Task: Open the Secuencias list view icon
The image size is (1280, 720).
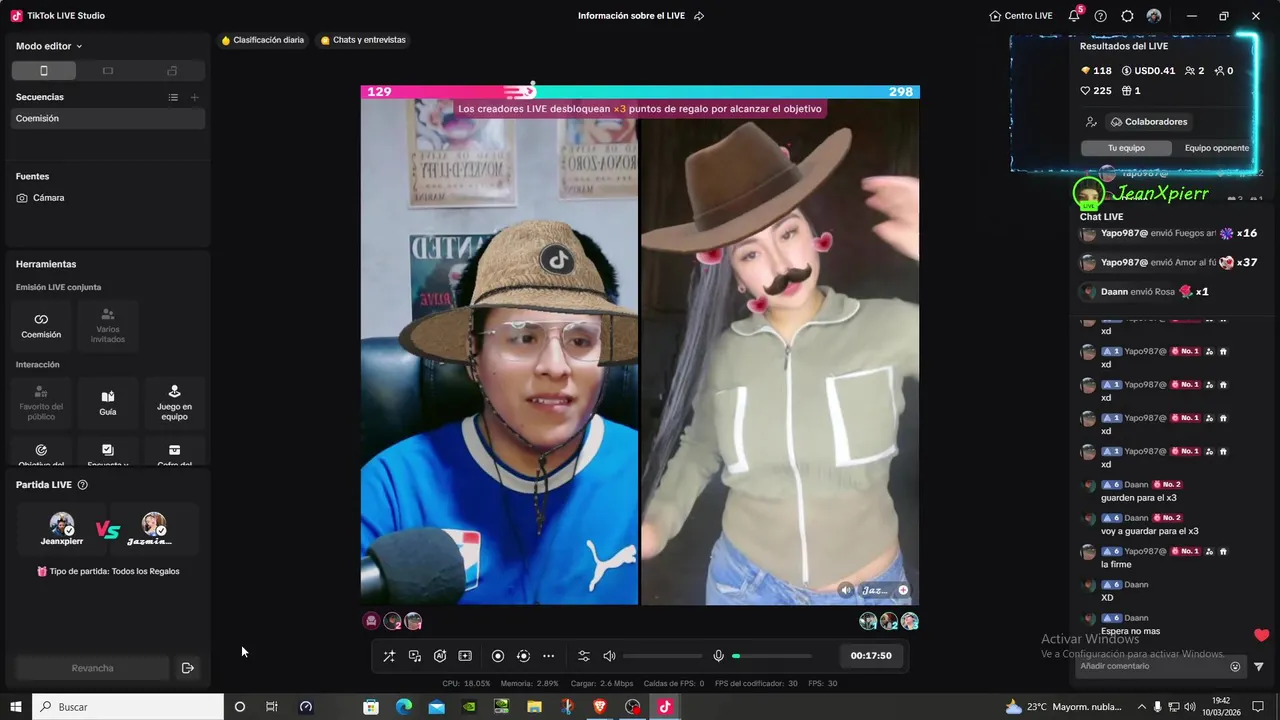Action: 173,97
